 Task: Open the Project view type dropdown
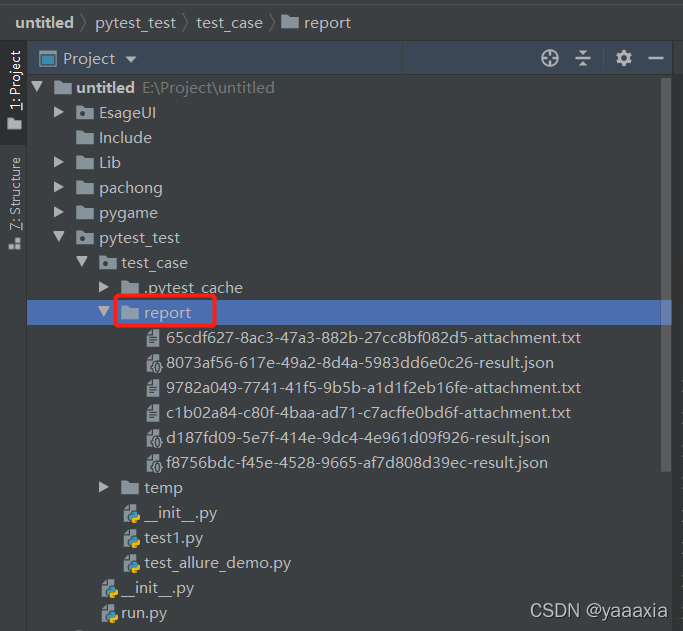(131, 59)
